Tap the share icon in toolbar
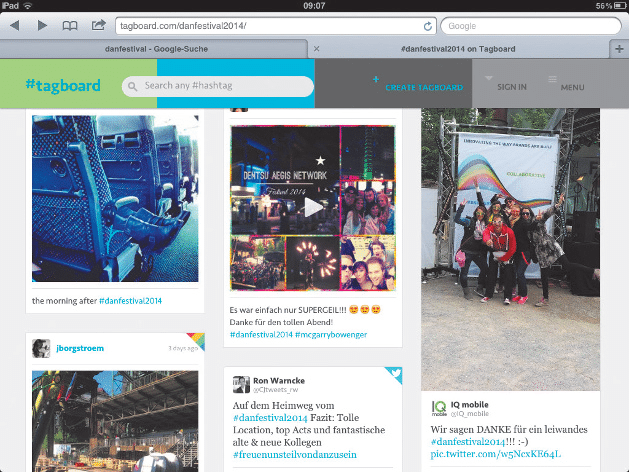 pyautogui.click(x=98, y=25)
